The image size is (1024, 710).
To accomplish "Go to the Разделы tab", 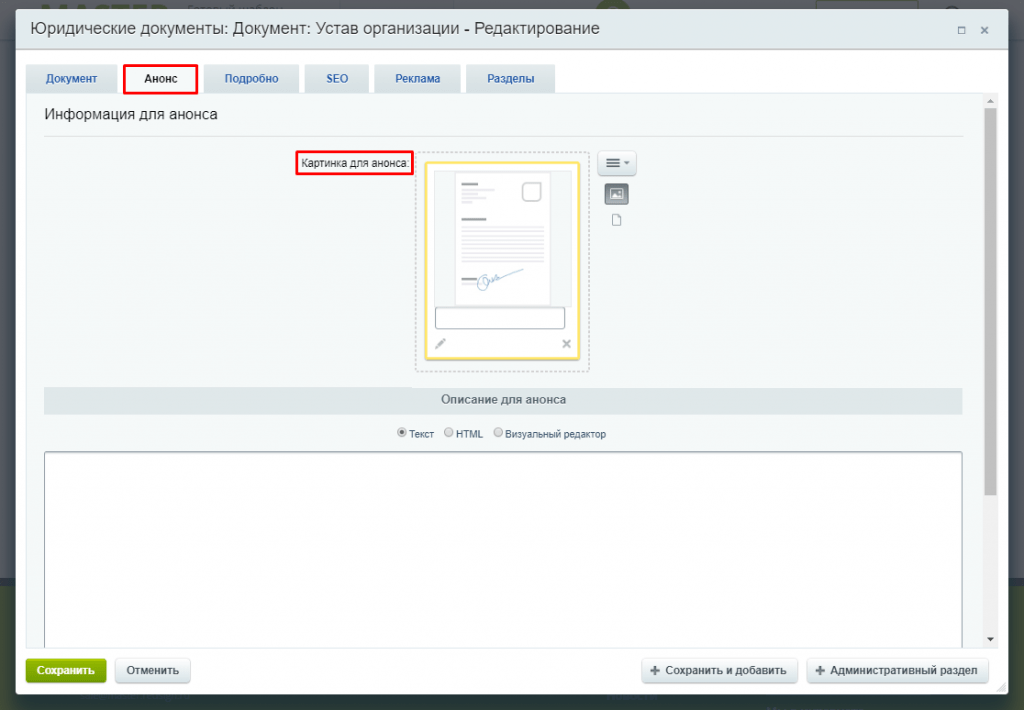I will pyautogui.click(x=510, y=79).
